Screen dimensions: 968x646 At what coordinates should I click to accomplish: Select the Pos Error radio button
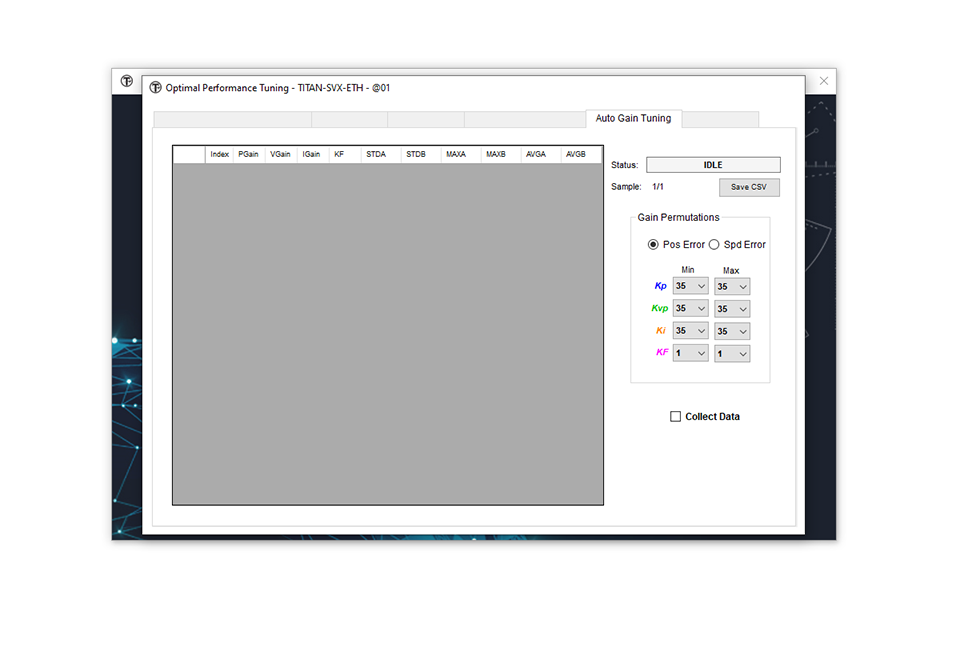coord(653,245)
